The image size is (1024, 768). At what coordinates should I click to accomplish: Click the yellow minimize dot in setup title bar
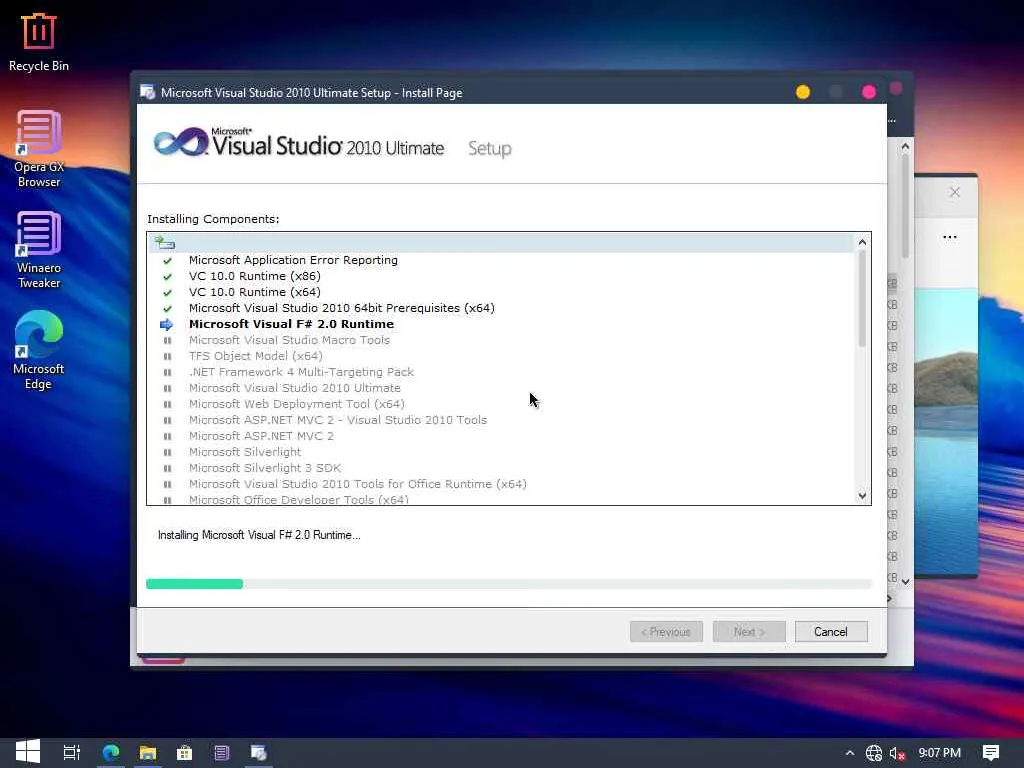coord(803,92)
